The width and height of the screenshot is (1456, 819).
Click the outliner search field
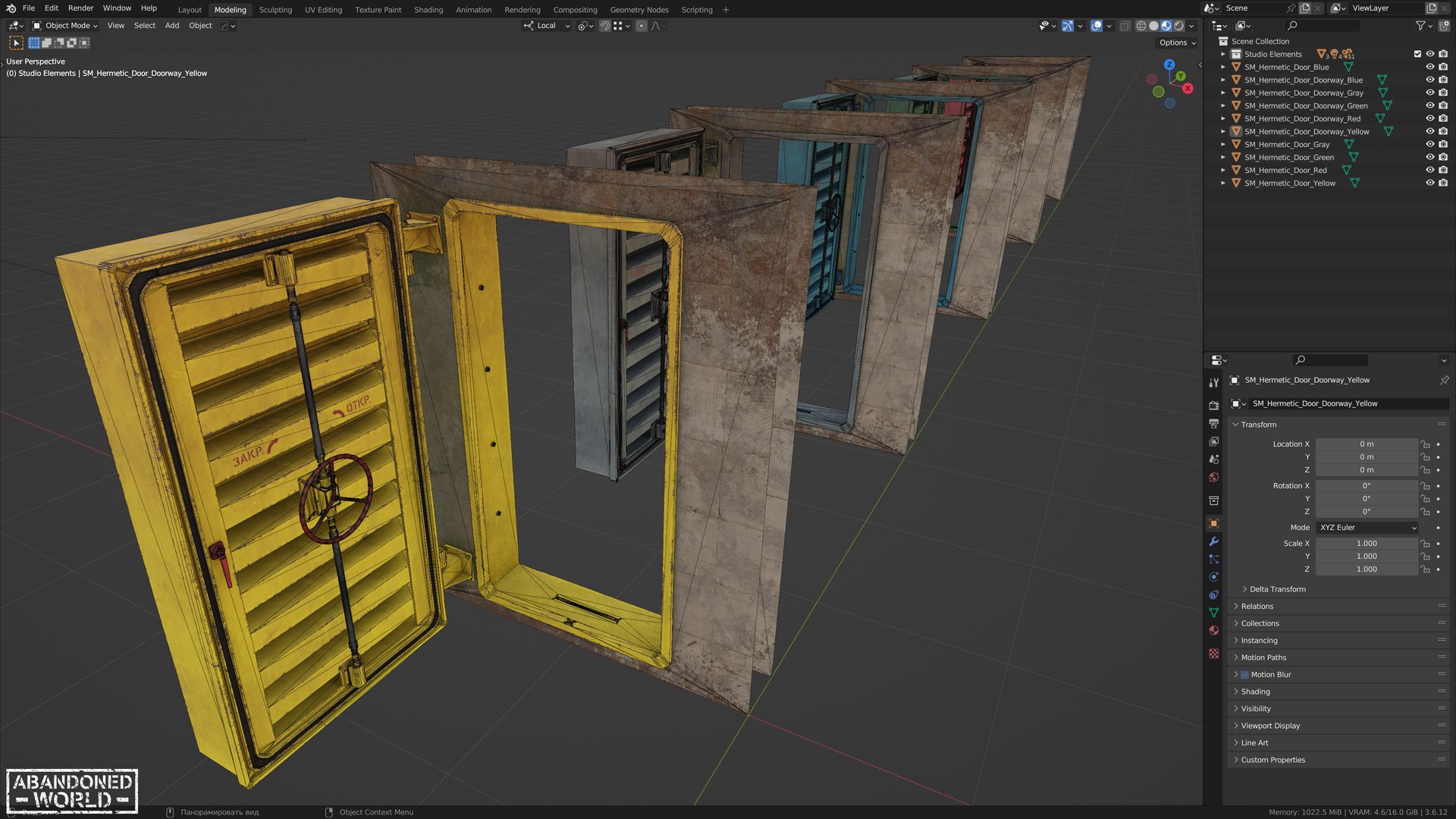(1323, 26)
